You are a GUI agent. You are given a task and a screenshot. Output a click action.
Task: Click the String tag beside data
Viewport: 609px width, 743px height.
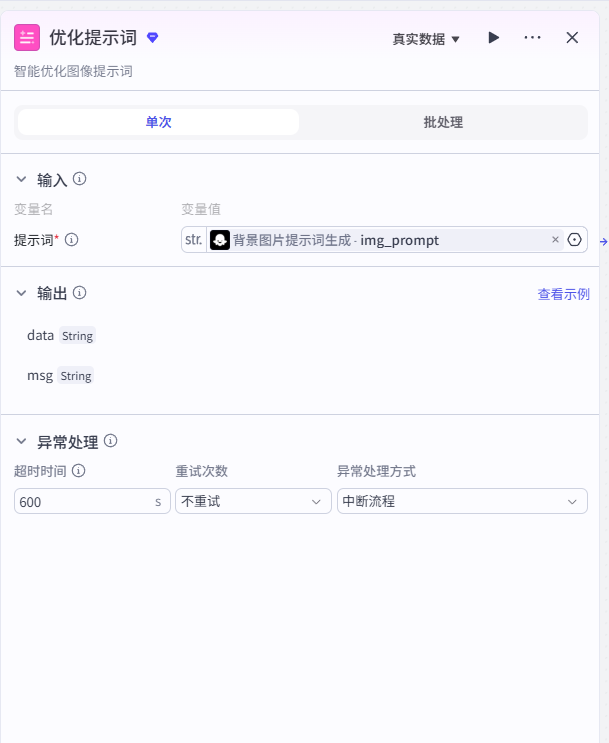pyautogui.click(x=77, y=335)
